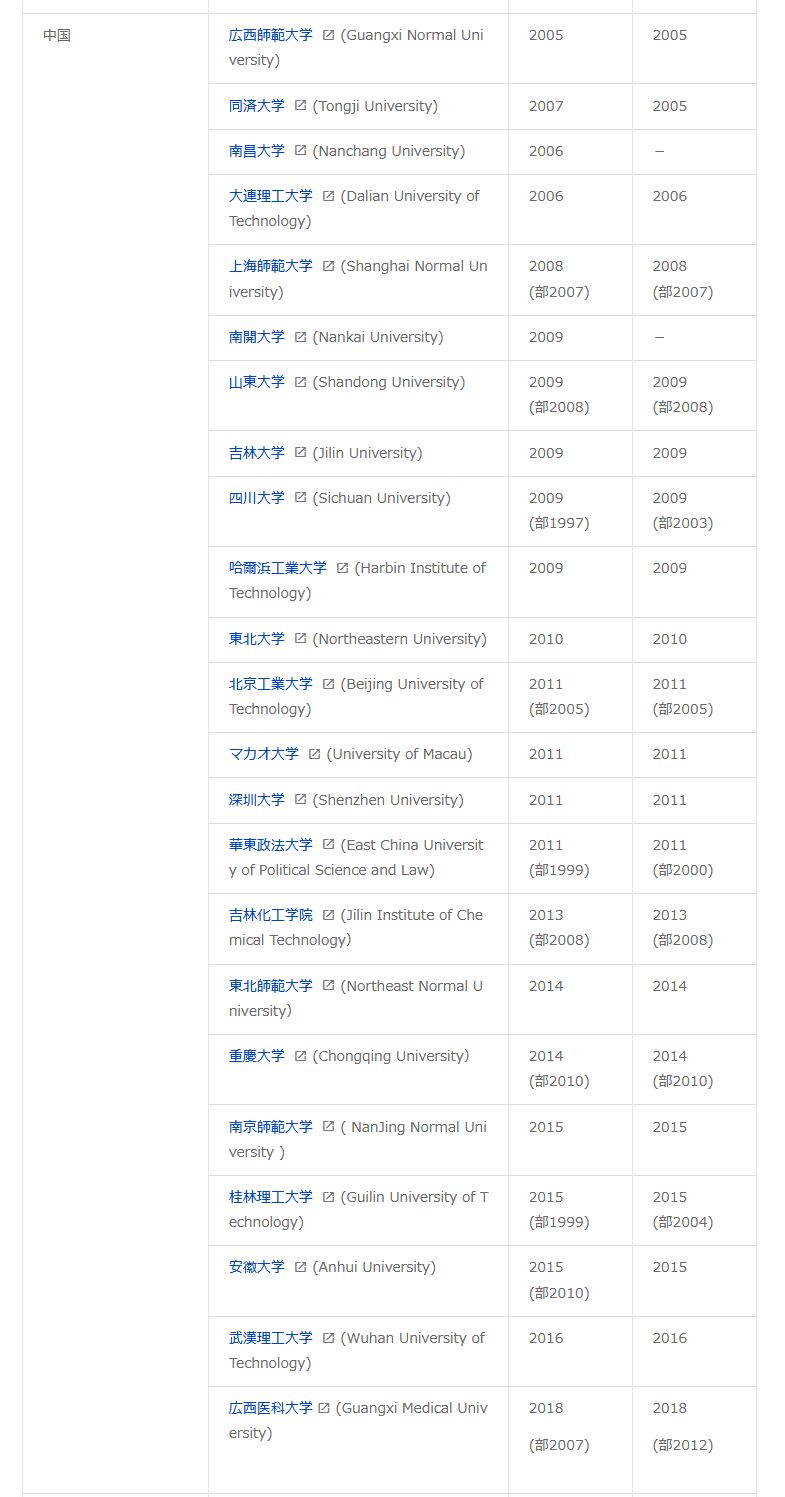Click the external-link icon next to 広西師範大学
Image resolution: width=785 pixels, height=1497 pixels.
click(328, 35)
